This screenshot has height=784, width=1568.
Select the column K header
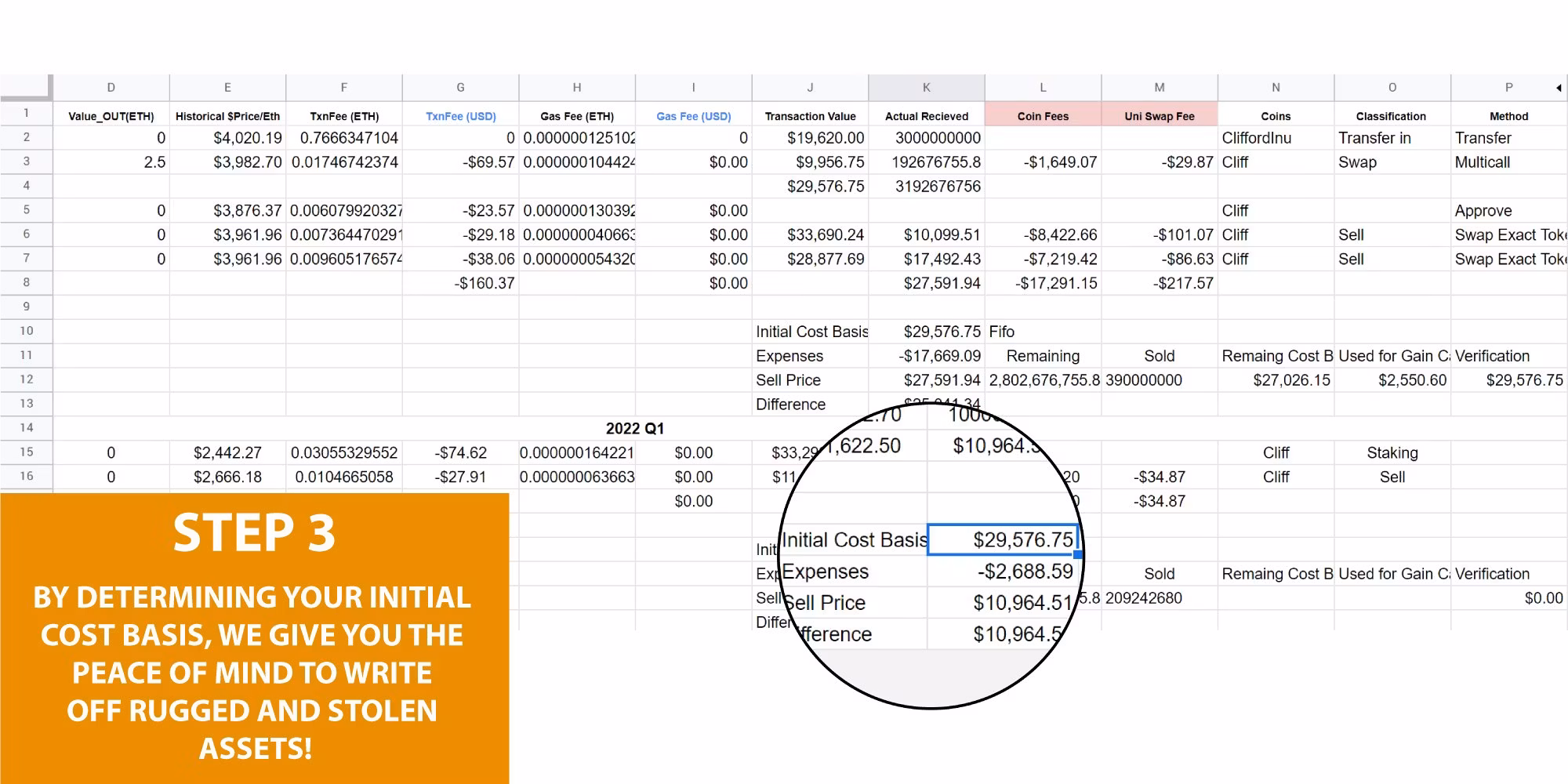click(926, 88)
